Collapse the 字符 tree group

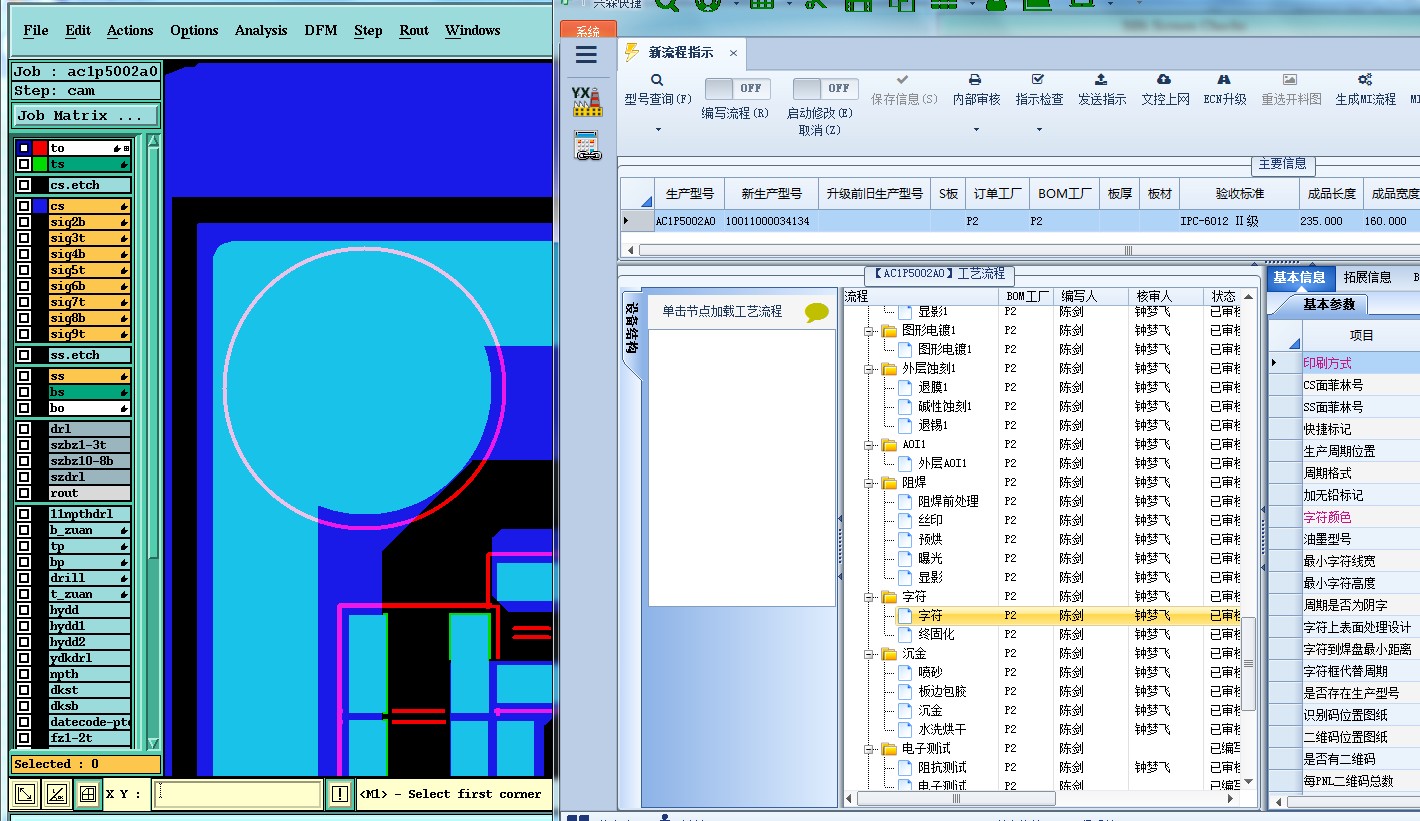(870, 596)
